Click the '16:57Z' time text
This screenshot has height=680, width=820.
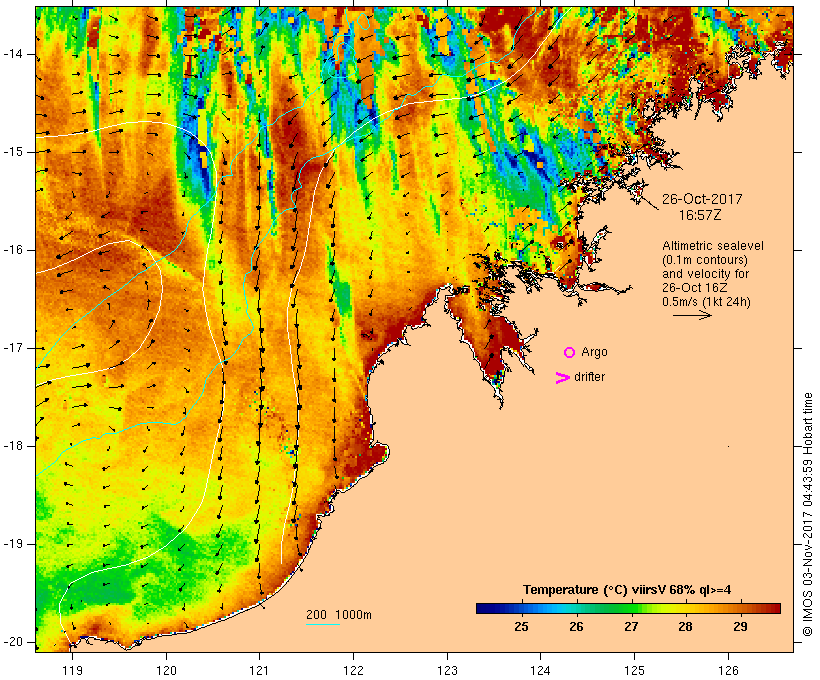(x=700, y=215)
